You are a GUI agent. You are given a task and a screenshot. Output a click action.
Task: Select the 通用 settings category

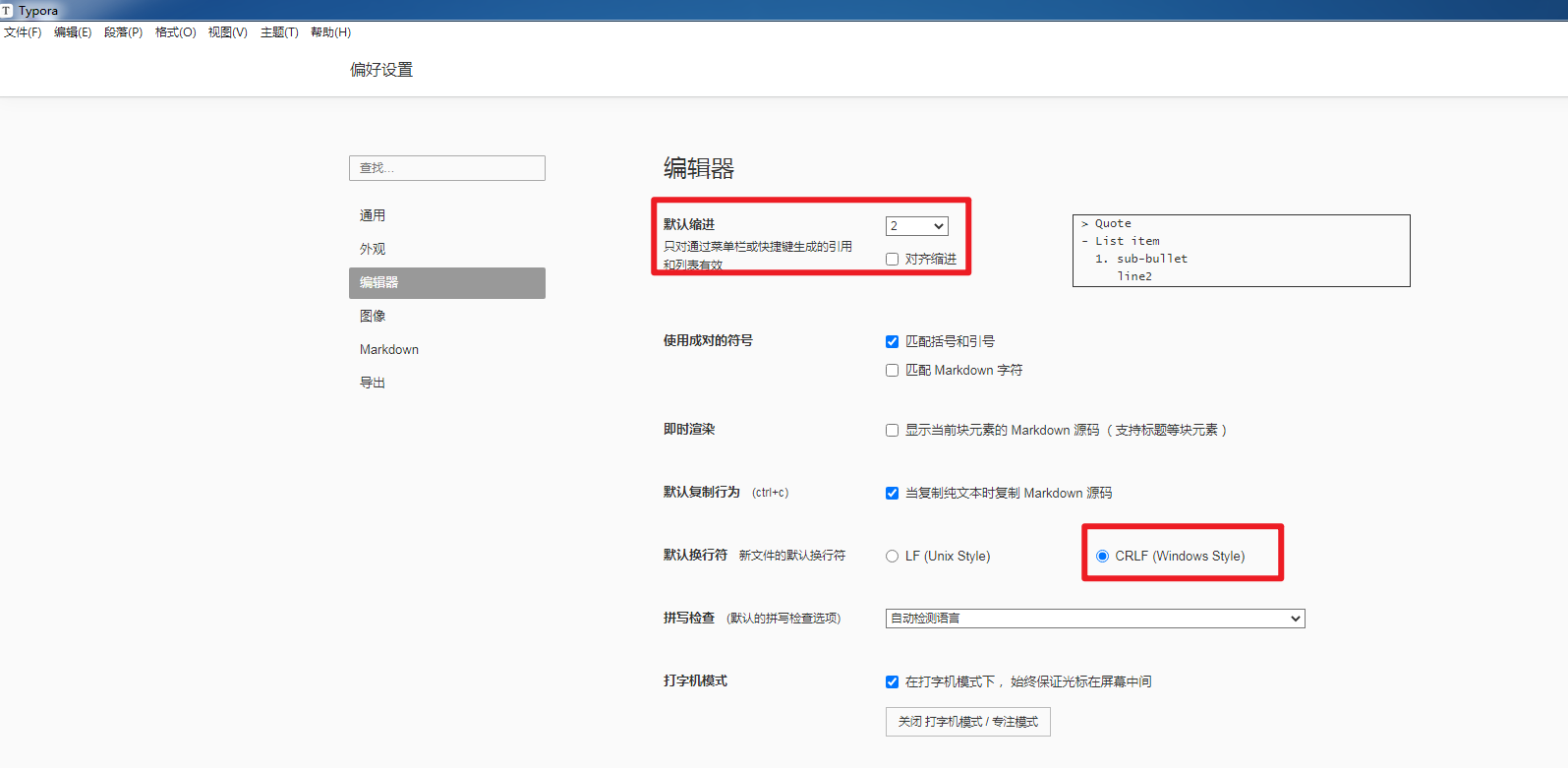(x=447, y=215)
